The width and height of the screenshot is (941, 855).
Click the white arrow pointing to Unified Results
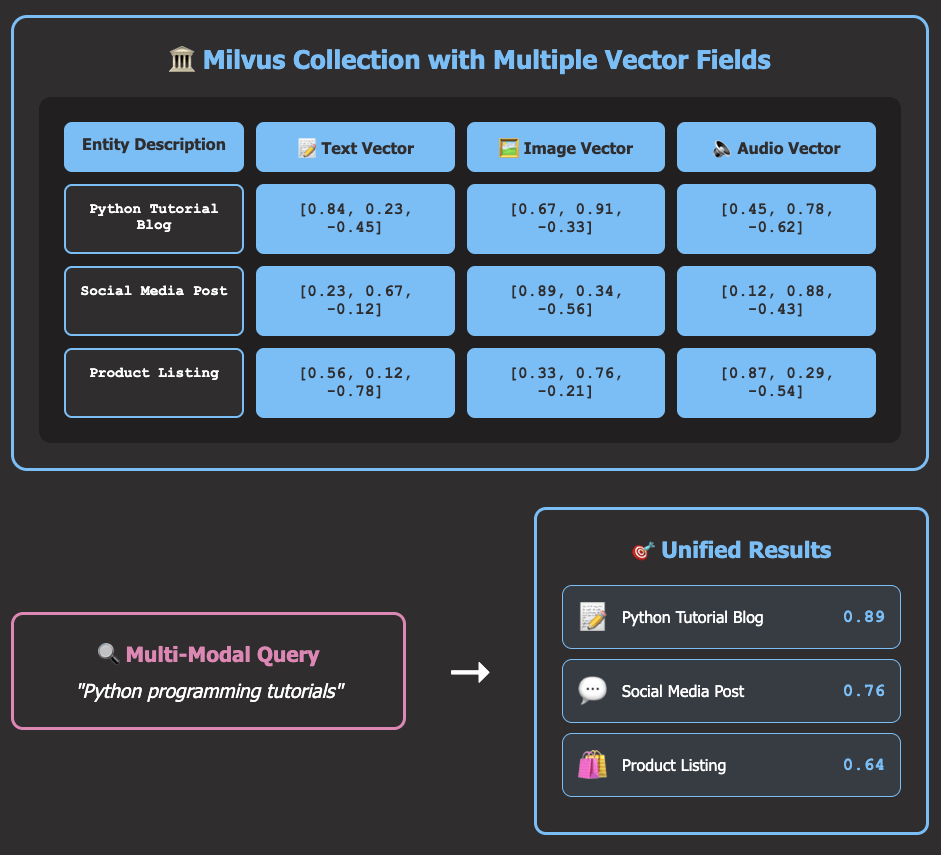(470, 673)
